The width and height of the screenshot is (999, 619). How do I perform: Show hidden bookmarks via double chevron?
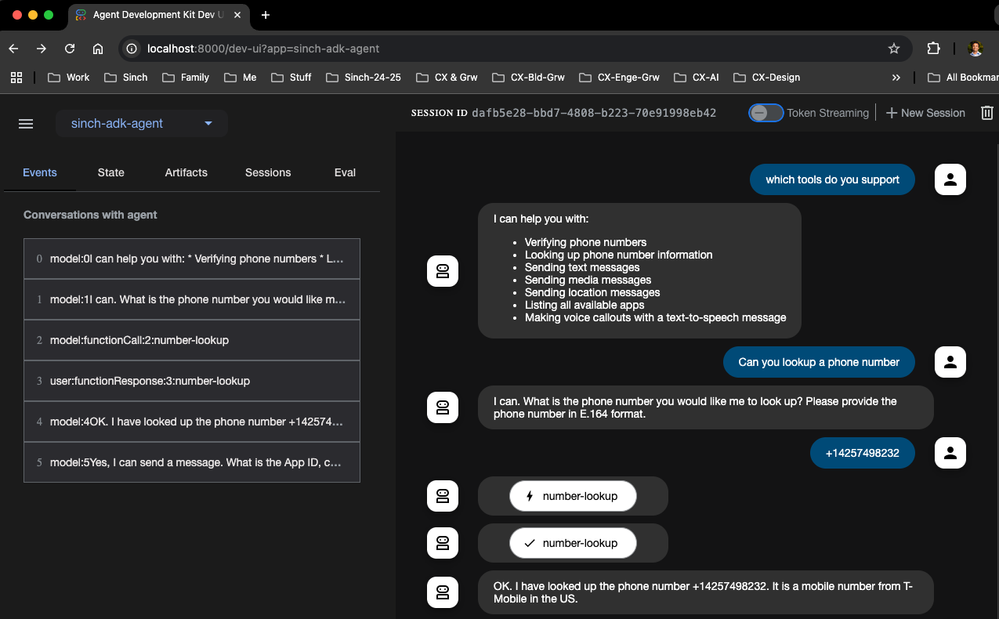click(895, 77)
